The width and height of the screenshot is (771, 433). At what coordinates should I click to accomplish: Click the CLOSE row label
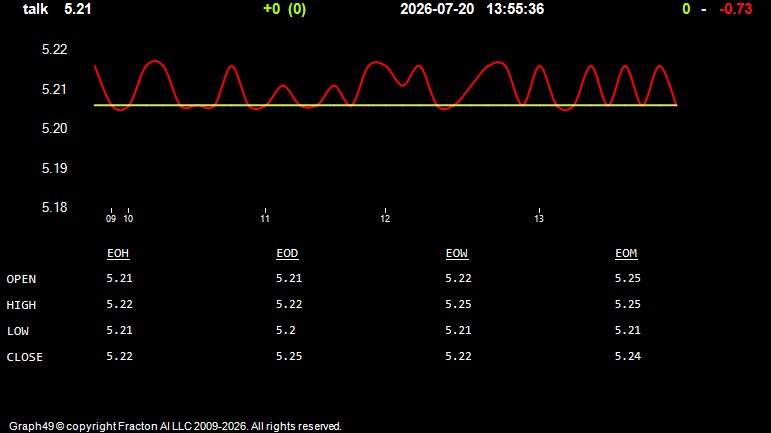tap(25, 357)
